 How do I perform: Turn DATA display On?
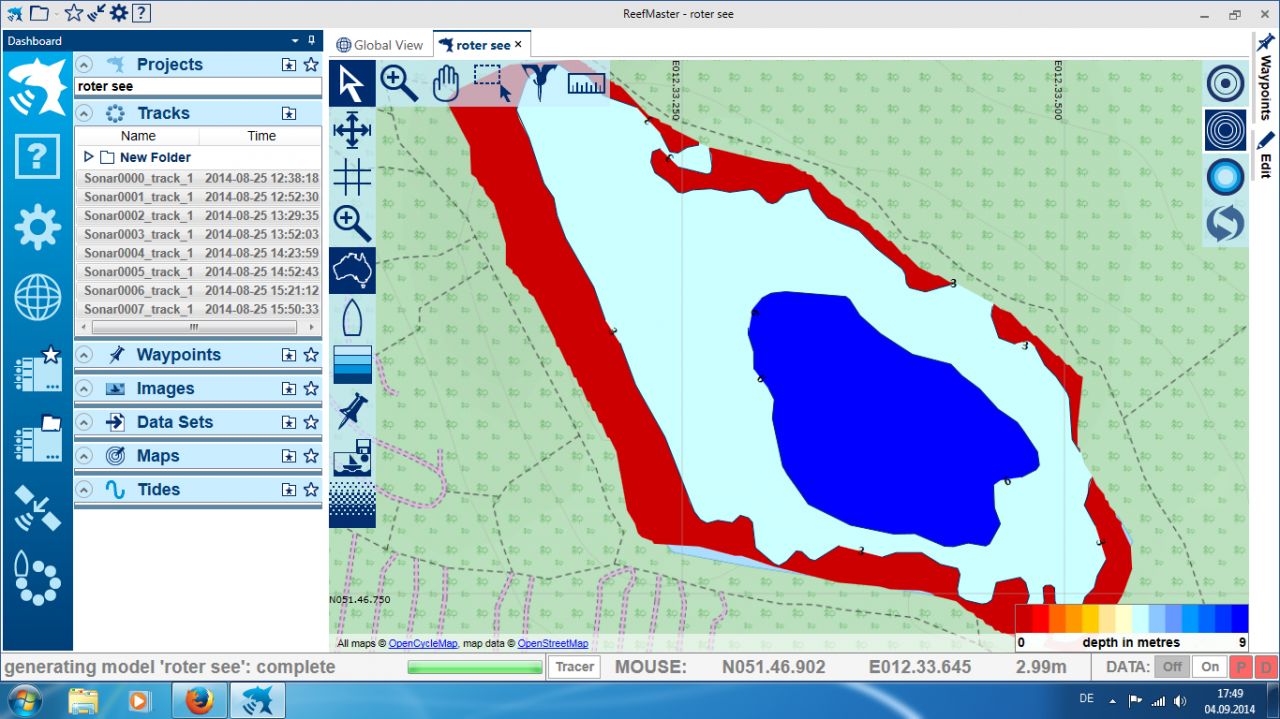pyautogui.click(x=1210, y=667)
